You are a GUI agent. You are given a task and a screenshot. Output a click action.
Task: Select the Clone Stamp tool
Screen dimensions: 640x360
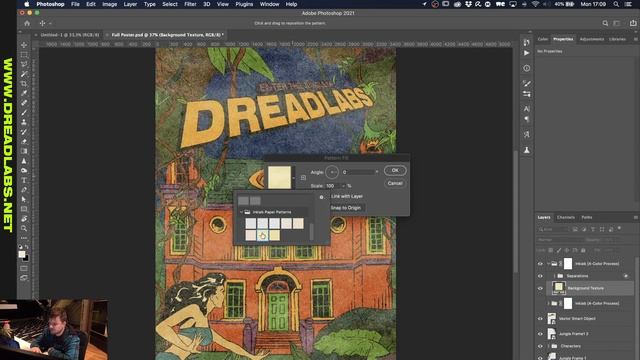pyautogui.click(x=24, y=122)
